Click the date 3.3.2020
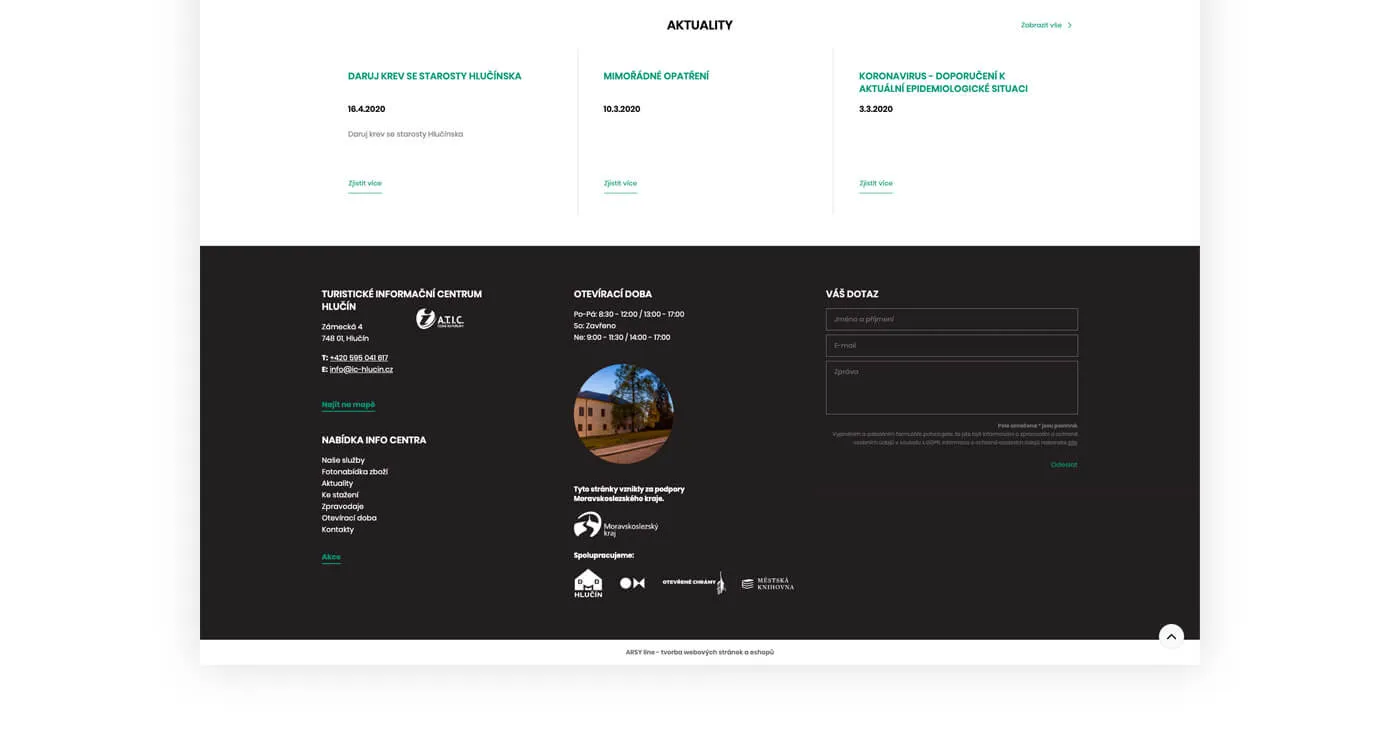 [876, 109]
